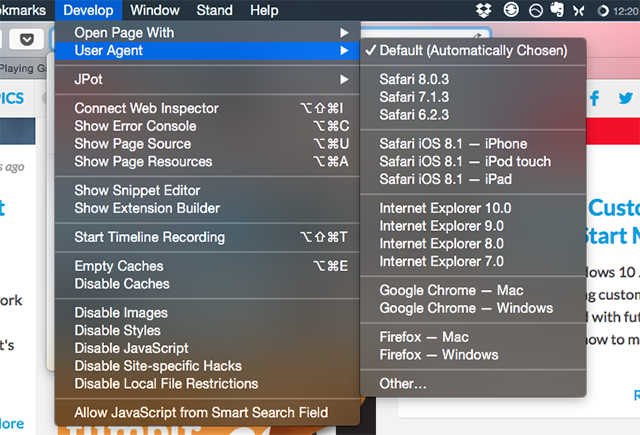Share the page via the Facebook icon
The height and width of the screenshot is (435, 640).
click(x=594, y=98)
